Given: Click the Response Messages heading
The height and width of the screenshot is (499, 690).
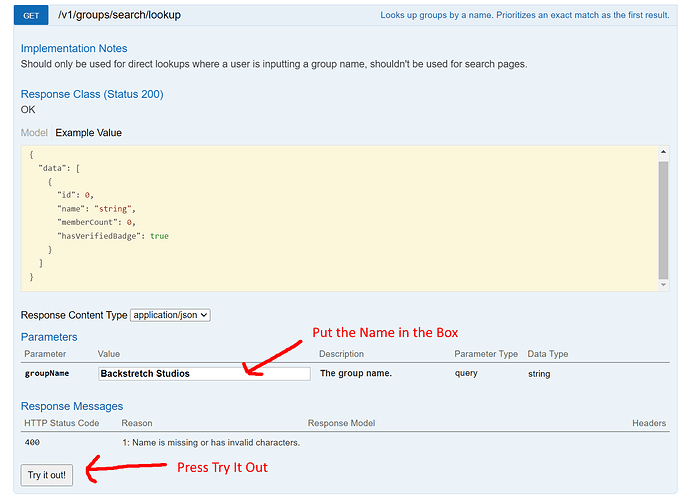Looking at the screenshot, I should click(72, 406).
